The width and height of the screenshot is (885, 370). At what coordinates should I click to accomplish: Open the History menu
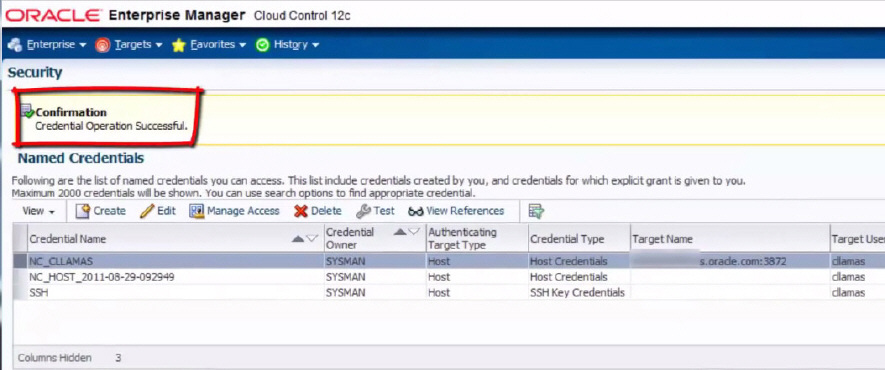pos(296,45)
